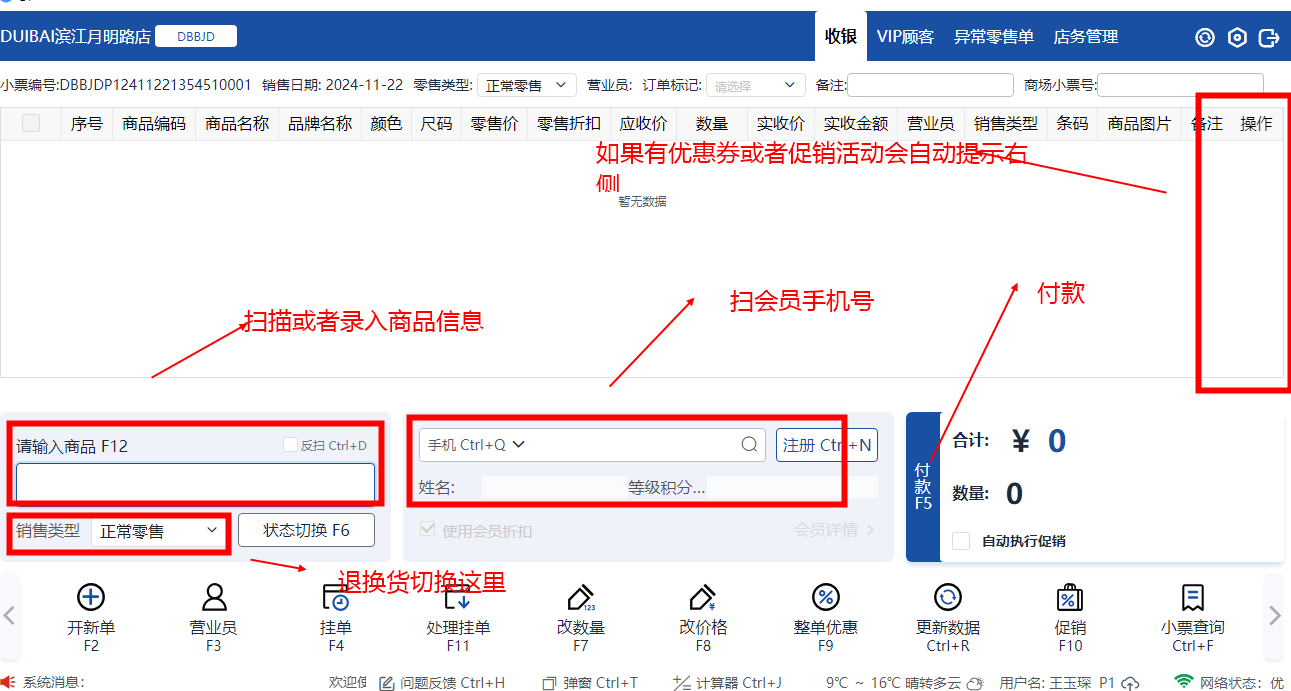Screen dimensions: 1291x691
Task: Click the 改数量 edit quantity icon
Action: pos(581,598)
